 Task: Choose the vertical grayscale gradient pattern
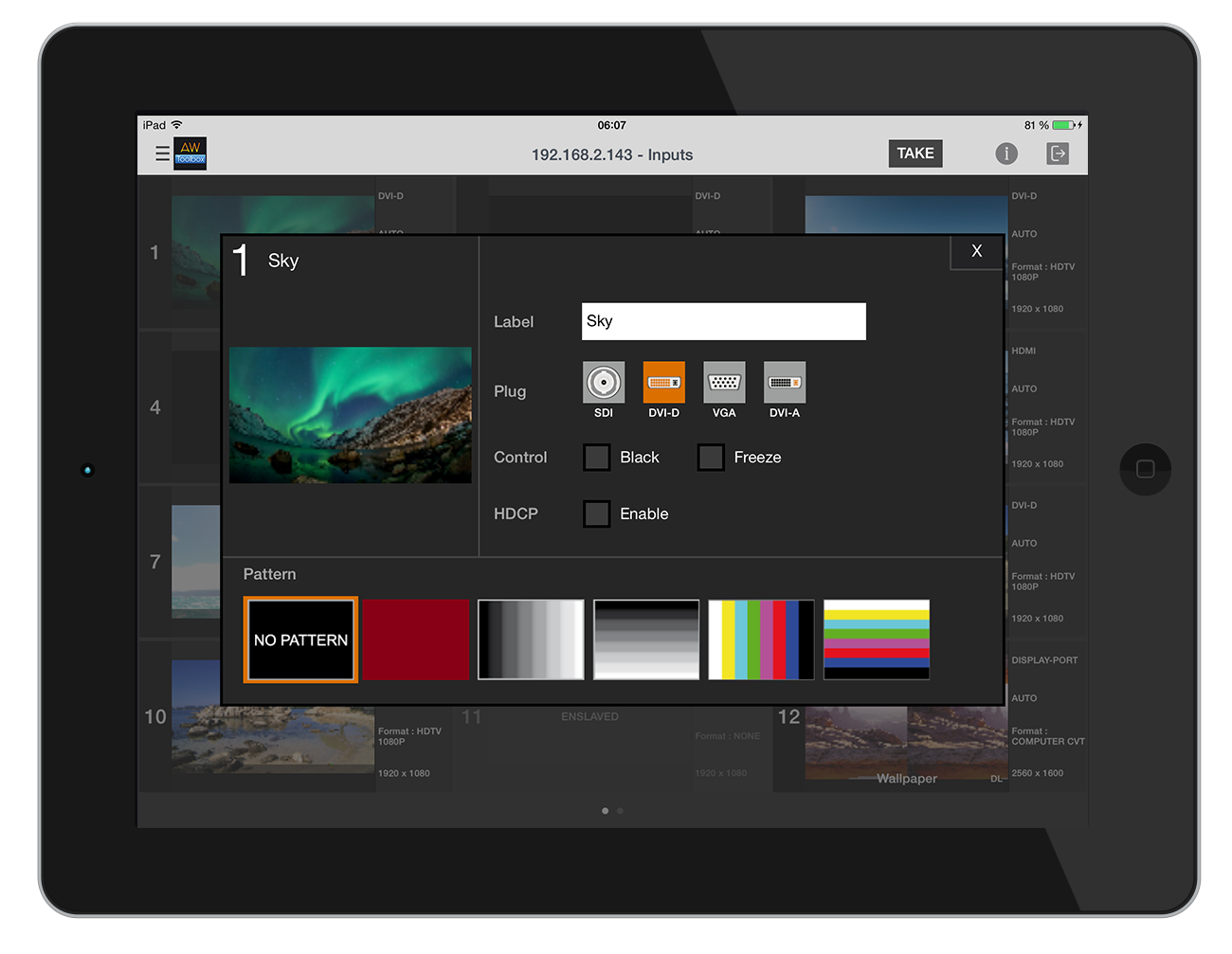pos(646,639)
